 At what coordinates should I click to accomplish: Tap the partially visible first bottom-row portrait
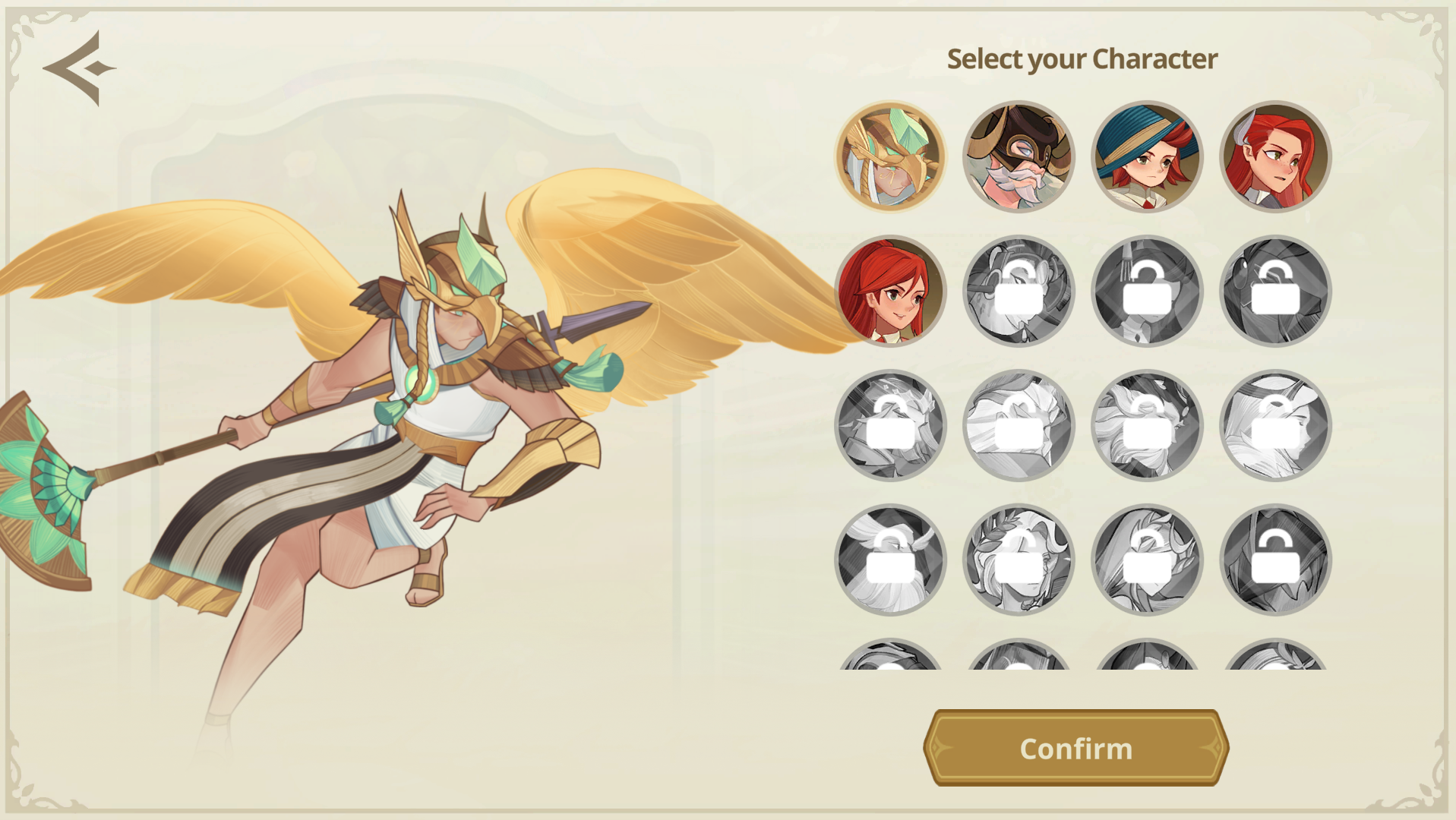890,655
